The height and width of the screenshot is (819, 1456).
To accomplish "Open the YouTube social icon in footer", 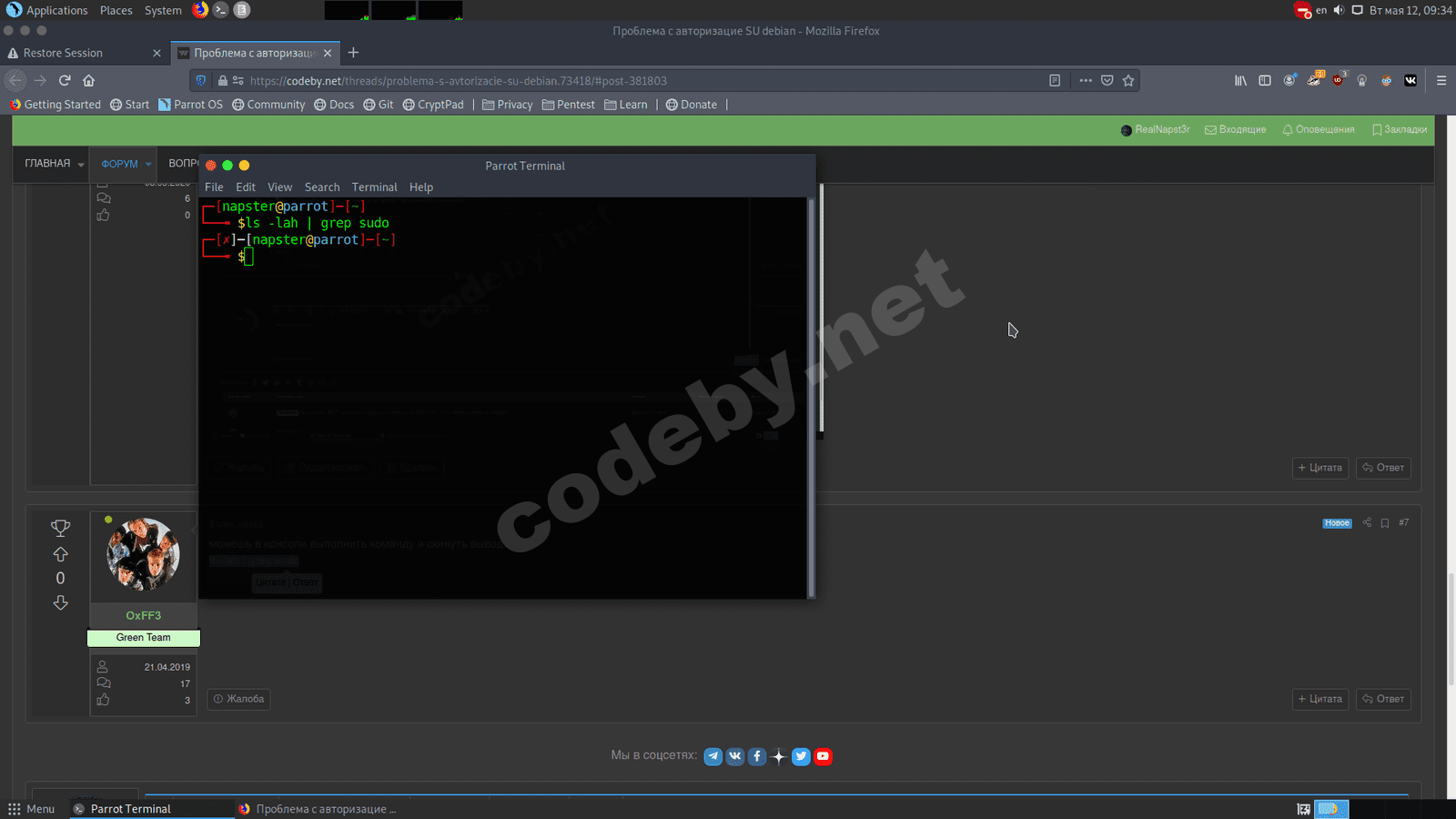I will (824, 756).
